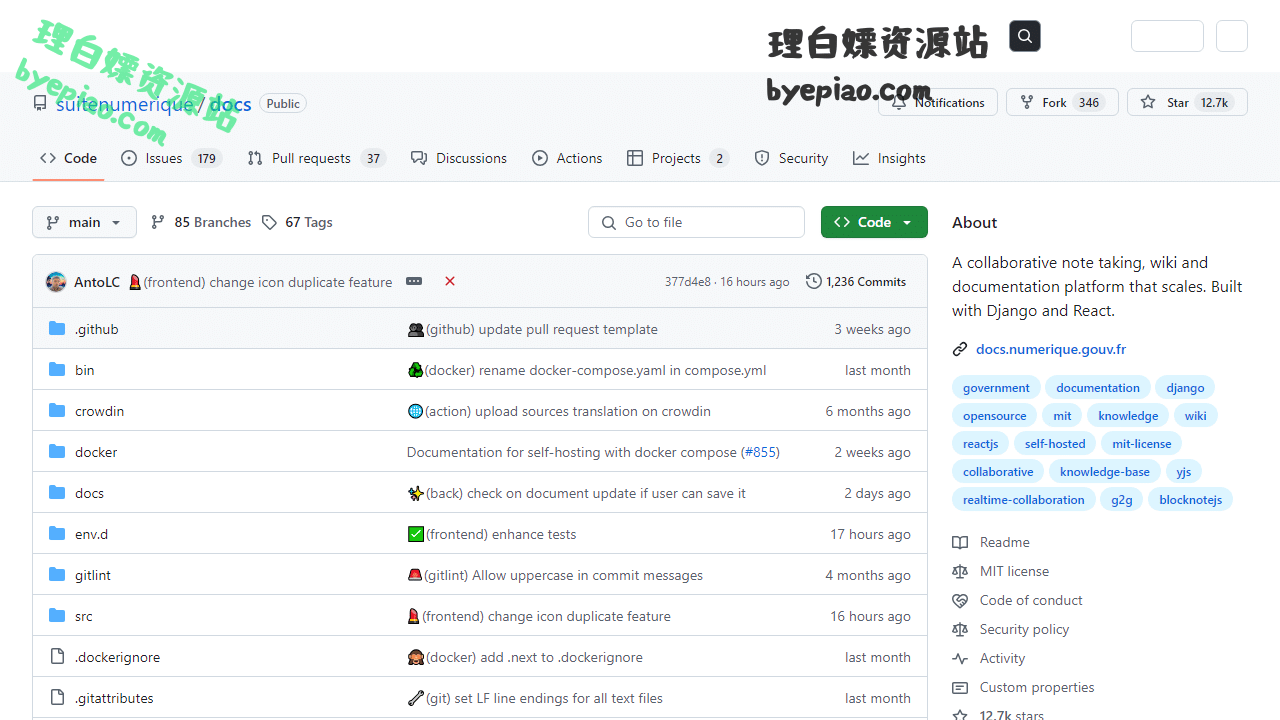The height and width of the screenshot is (720, 1280).
Task: Open Custom properties link
Action: click(1023, 687)
